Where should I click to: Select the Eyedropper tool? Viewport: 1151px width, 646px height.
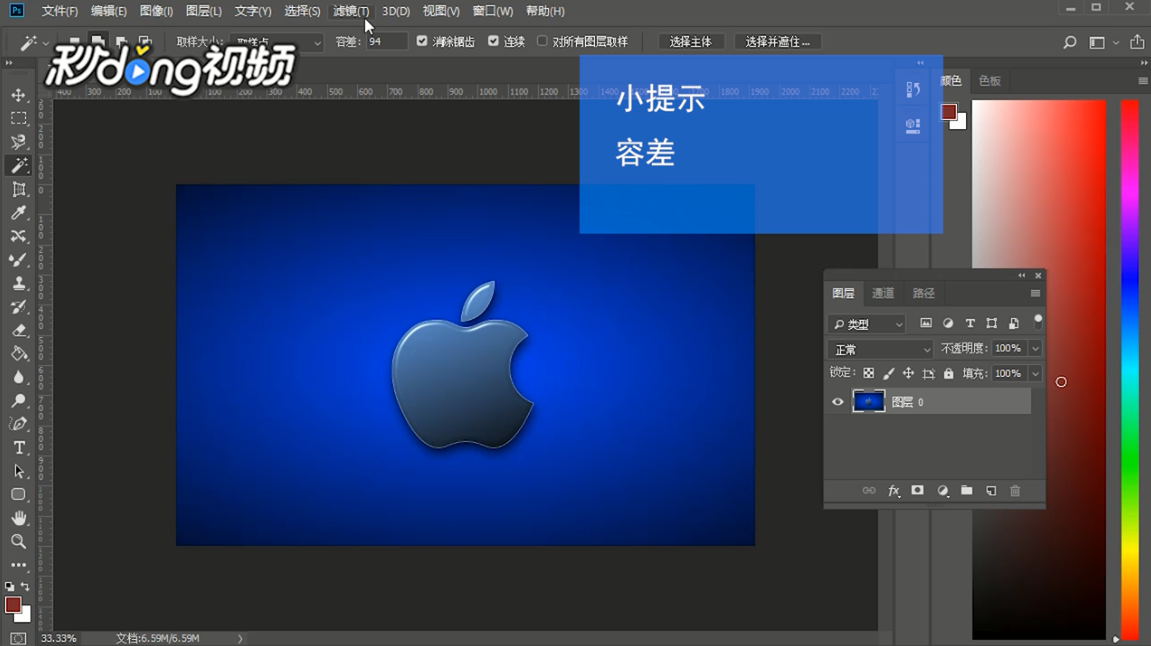pyautogui.click(x=19, y=213)
